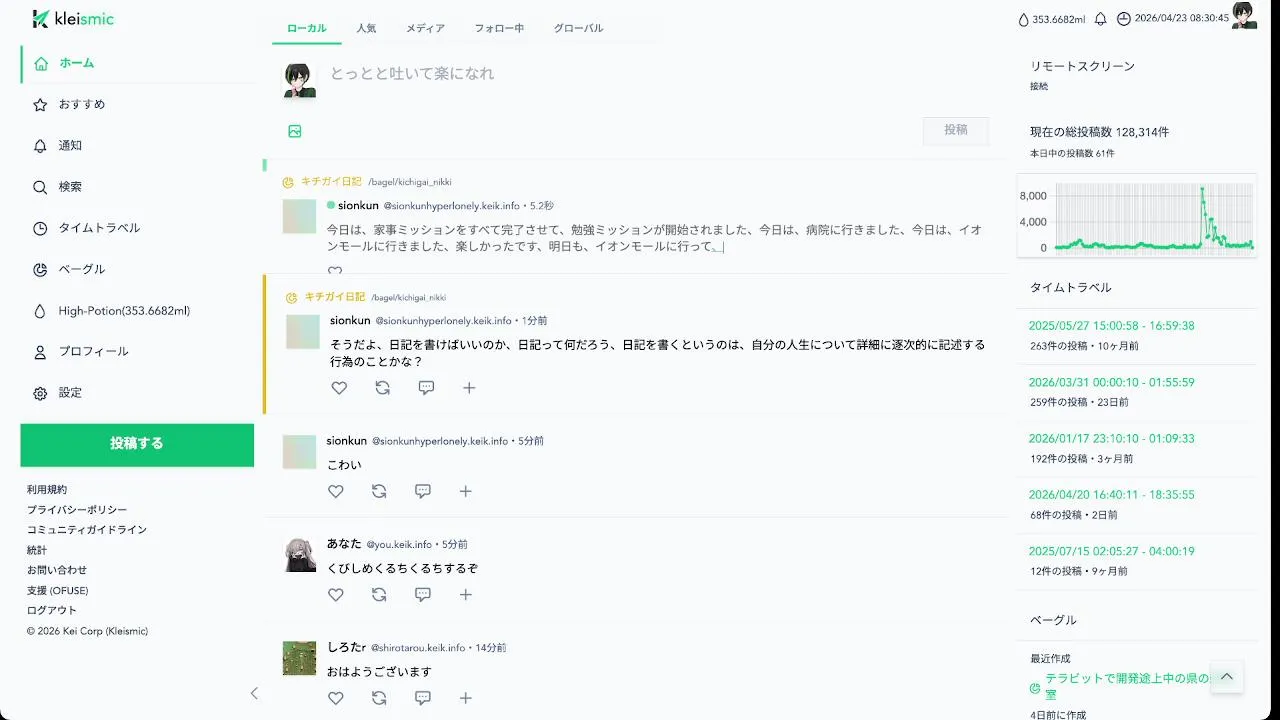The image size is (1280, 720).
Task: Collapse the left sidebar with the chevron arrow
Action: pyautogui.click(x=254, y=693)
